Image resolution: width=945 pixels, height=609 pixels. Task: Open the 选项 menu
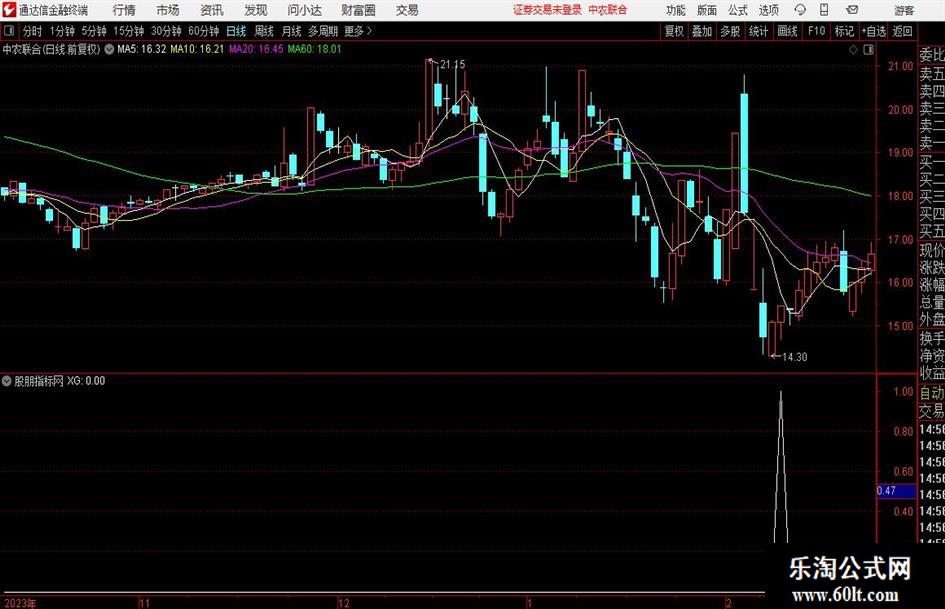768,10
